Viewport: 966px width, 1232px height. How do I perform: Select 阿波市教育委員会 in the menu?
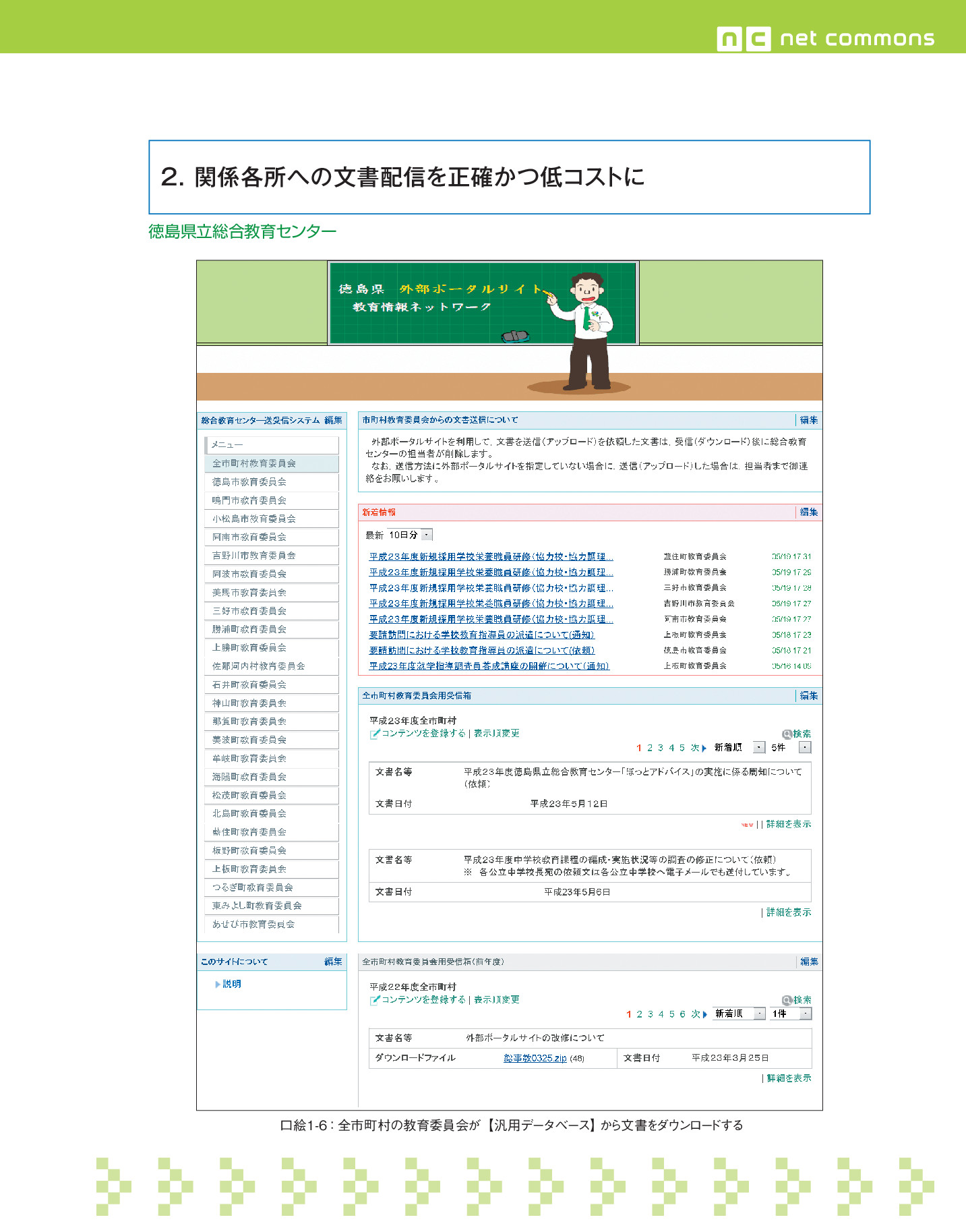click(272, 574)
